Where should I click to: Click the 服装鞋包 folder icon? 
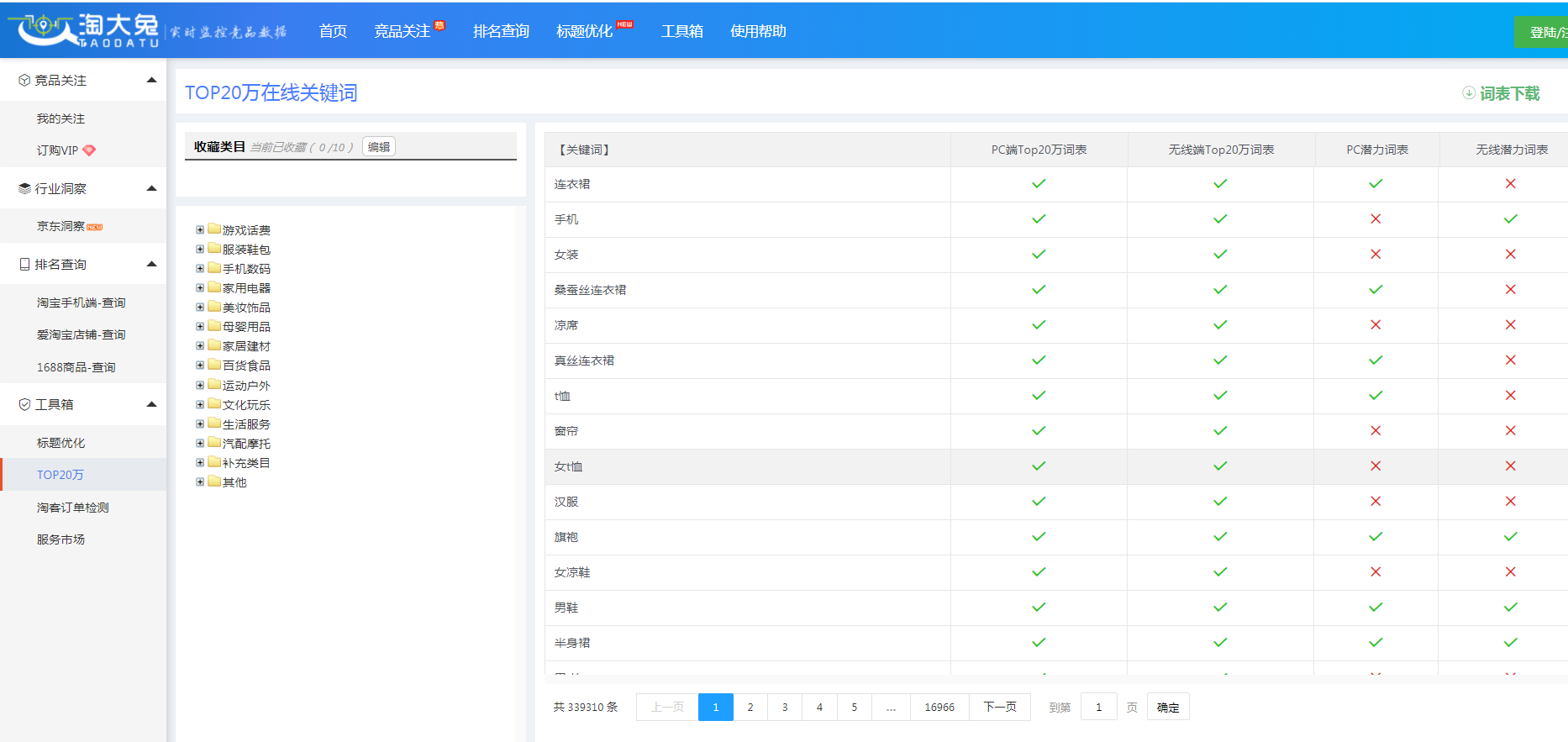pos(214,249)
